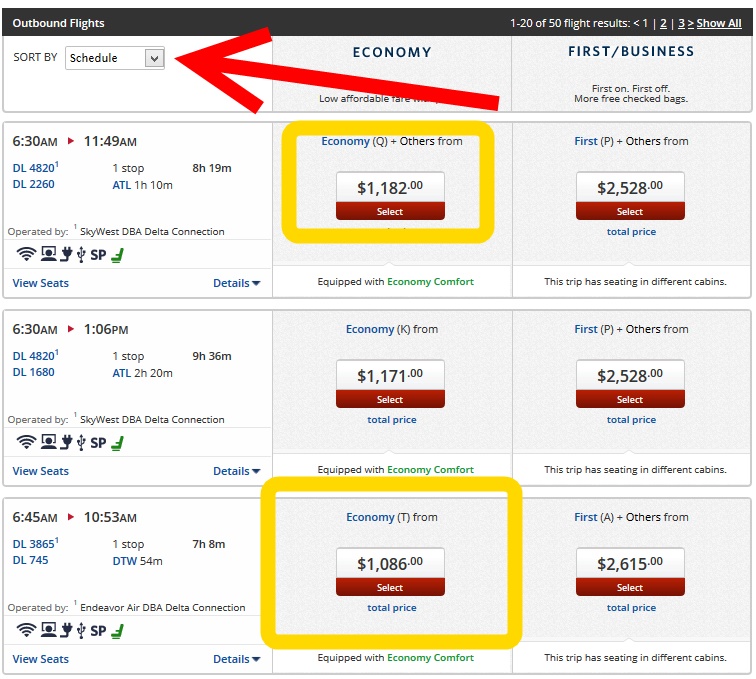Viewport: 756px width, 679px height.
Task: Expand Details for the 6:45AM–10:53AM flight
Action: 236,659
